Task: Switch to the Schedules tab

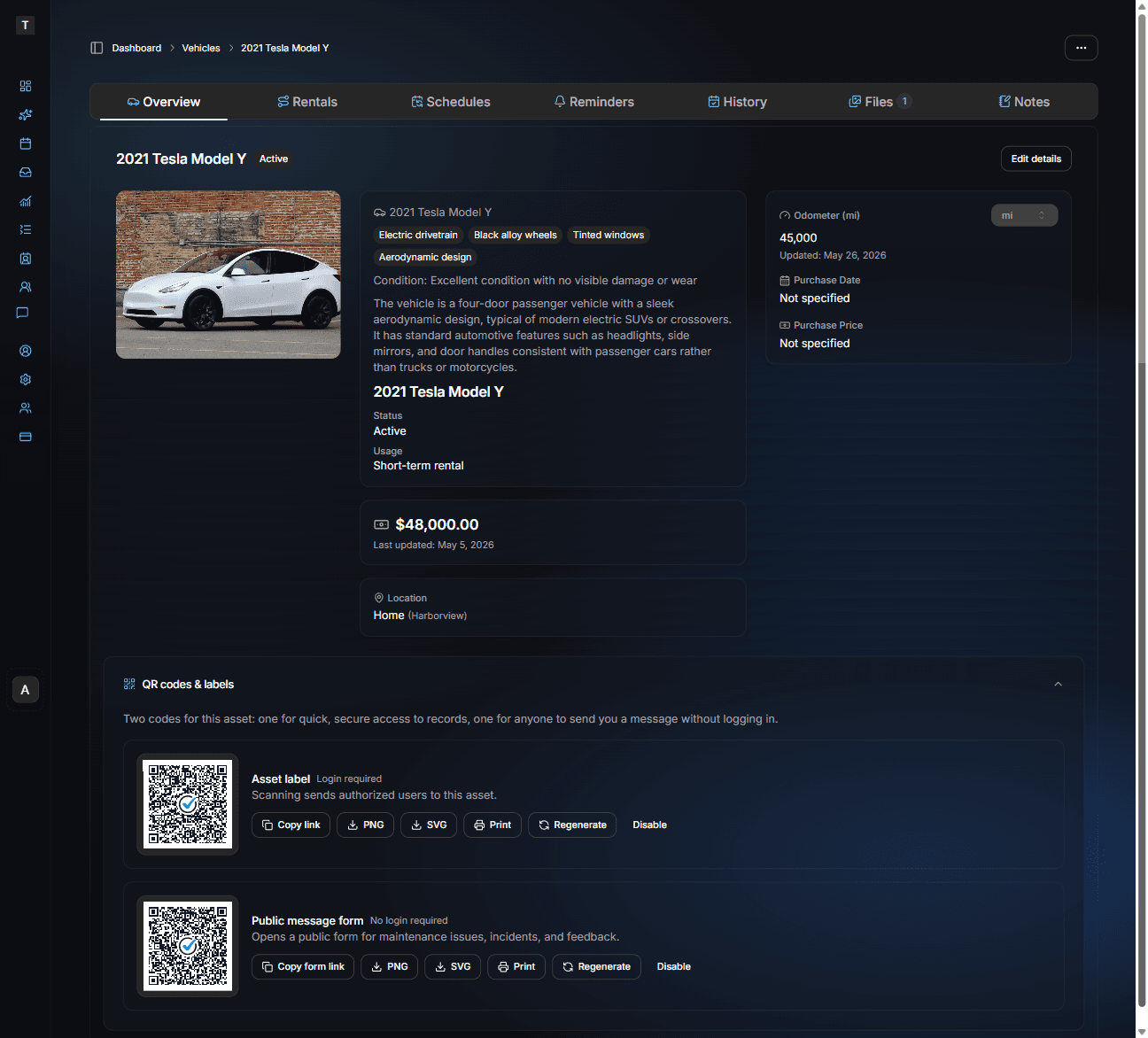Action: coord(451,102)
